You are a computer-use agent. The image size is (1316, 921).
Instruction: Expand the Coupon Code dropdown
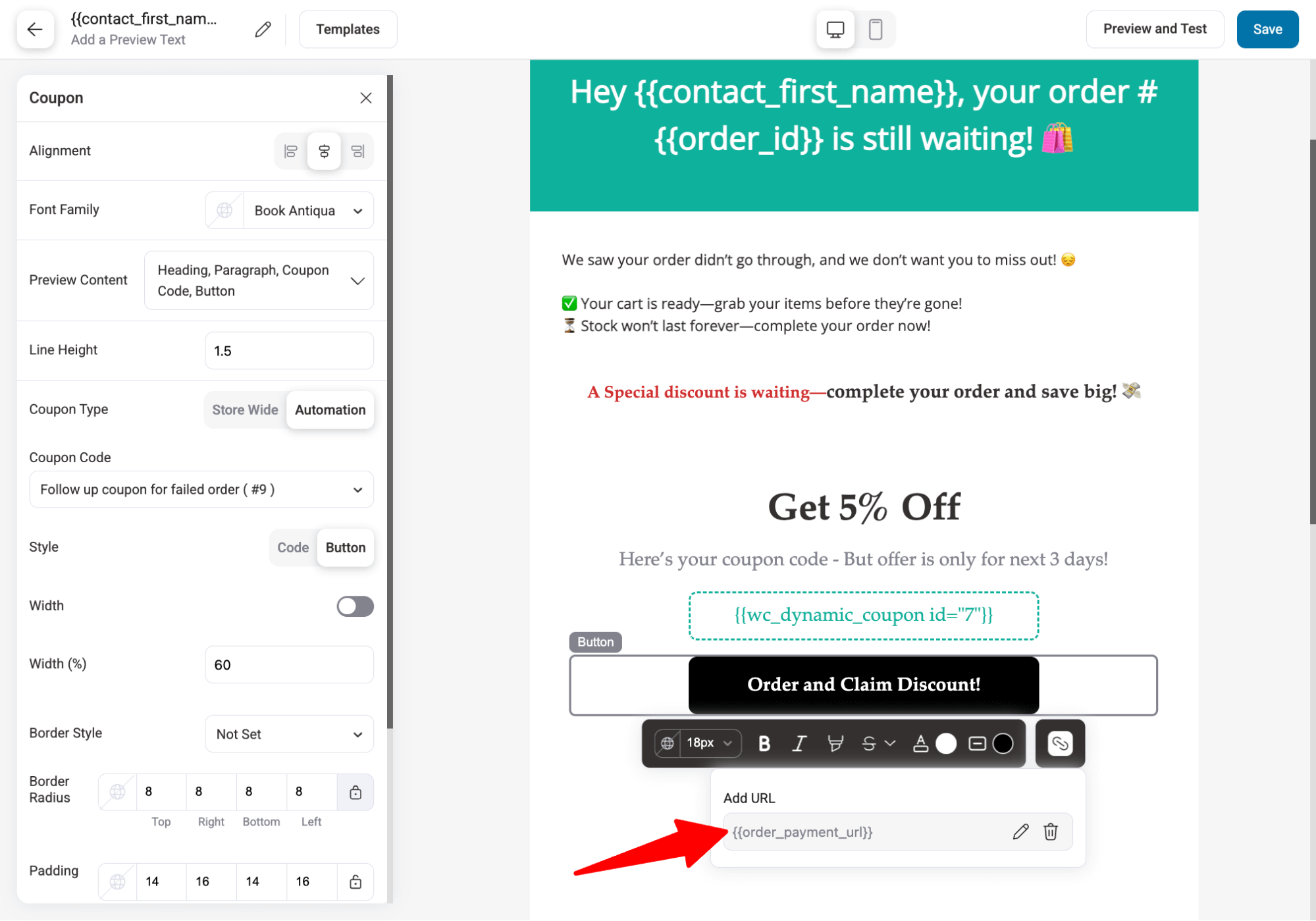(x=200, y=489)
